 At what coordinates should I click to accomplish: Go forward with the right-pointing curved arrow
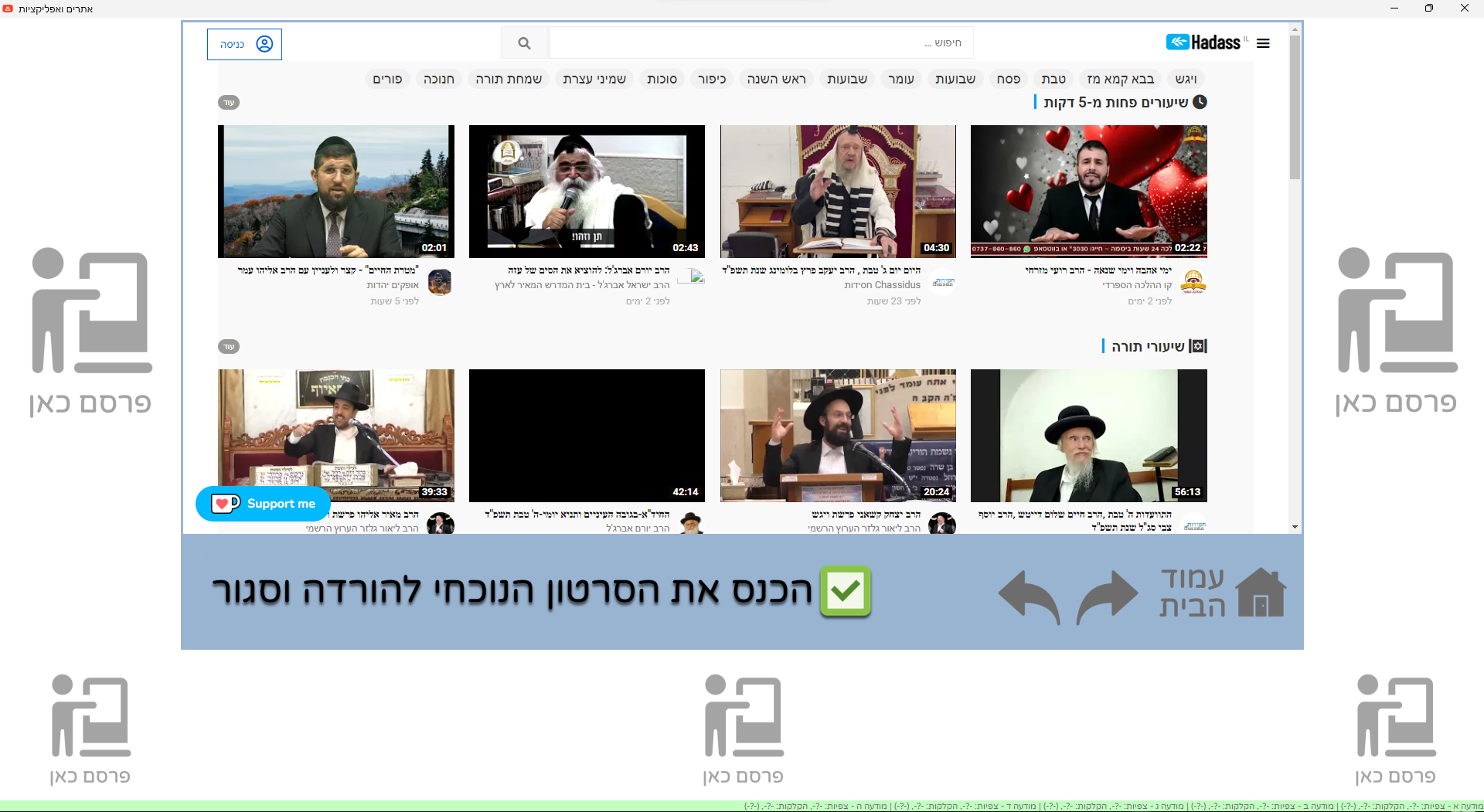pos(1107,596)
